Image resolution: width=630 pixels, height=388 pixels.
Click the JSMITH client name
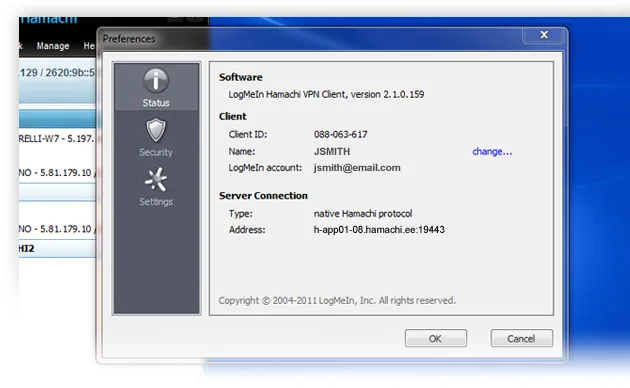[332, 151]
